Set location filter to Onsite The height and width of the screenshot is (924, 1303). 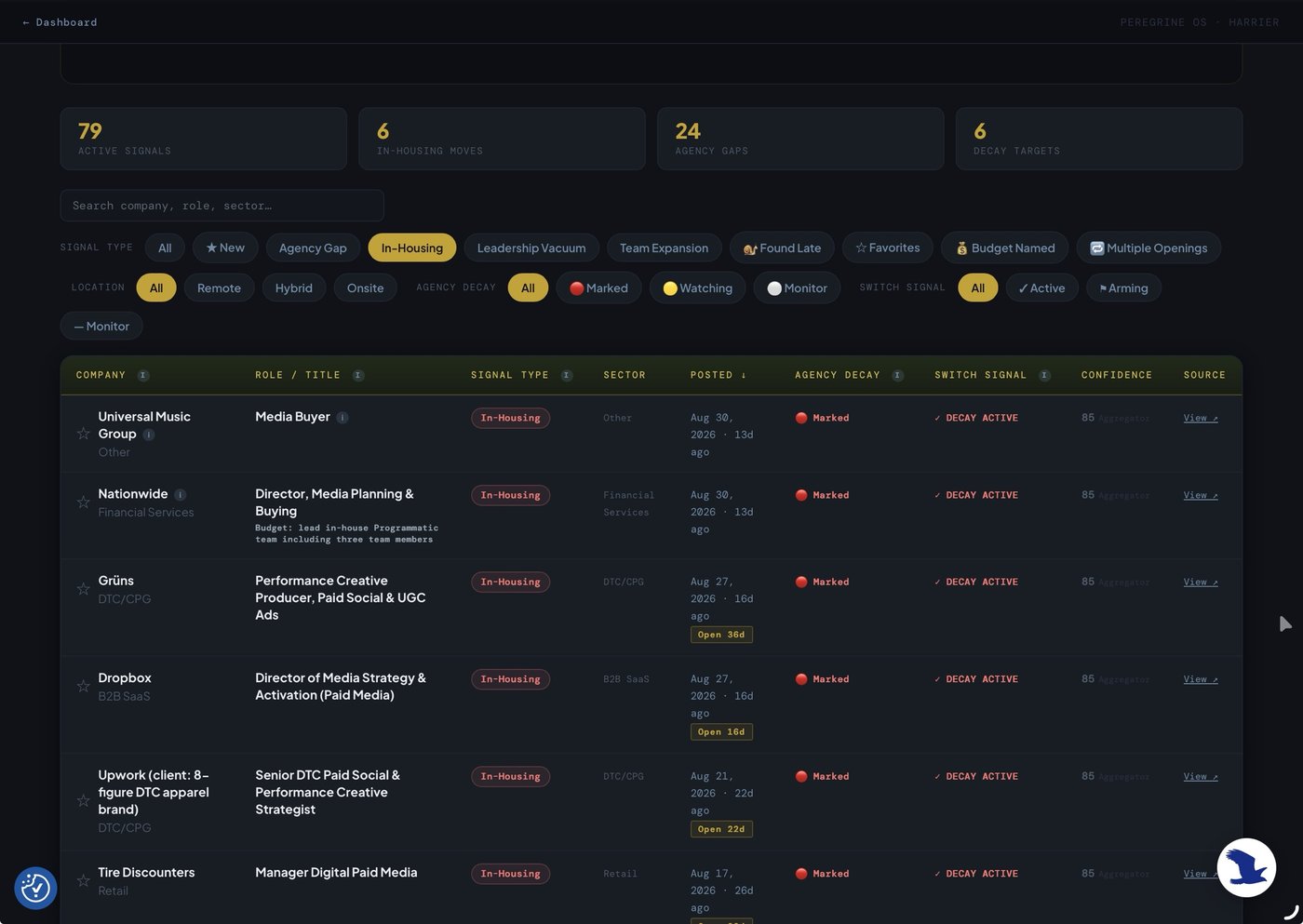366,288
